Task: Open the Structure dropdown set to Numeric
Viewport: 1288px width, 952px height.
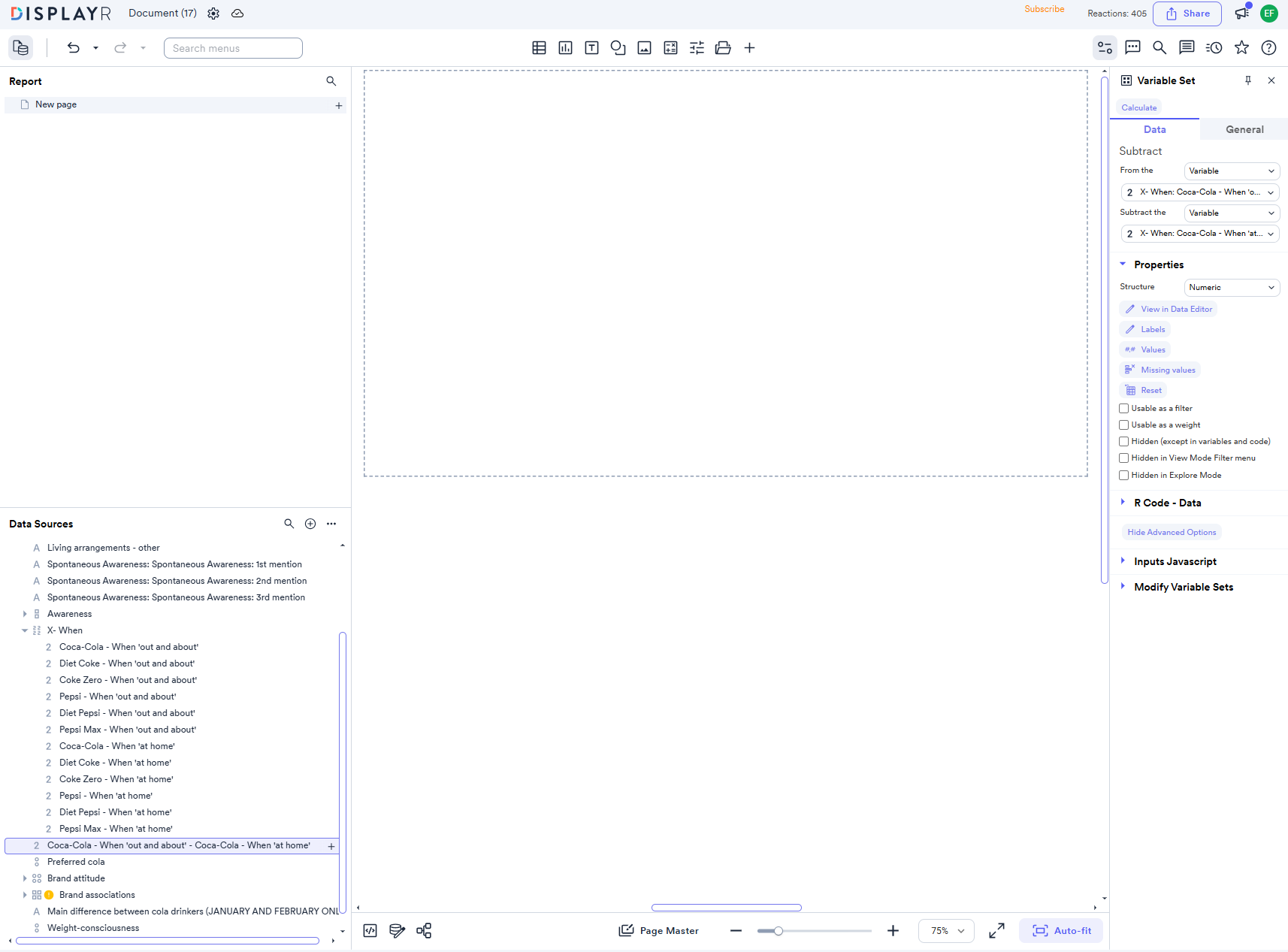Action: coord(1232,287)
